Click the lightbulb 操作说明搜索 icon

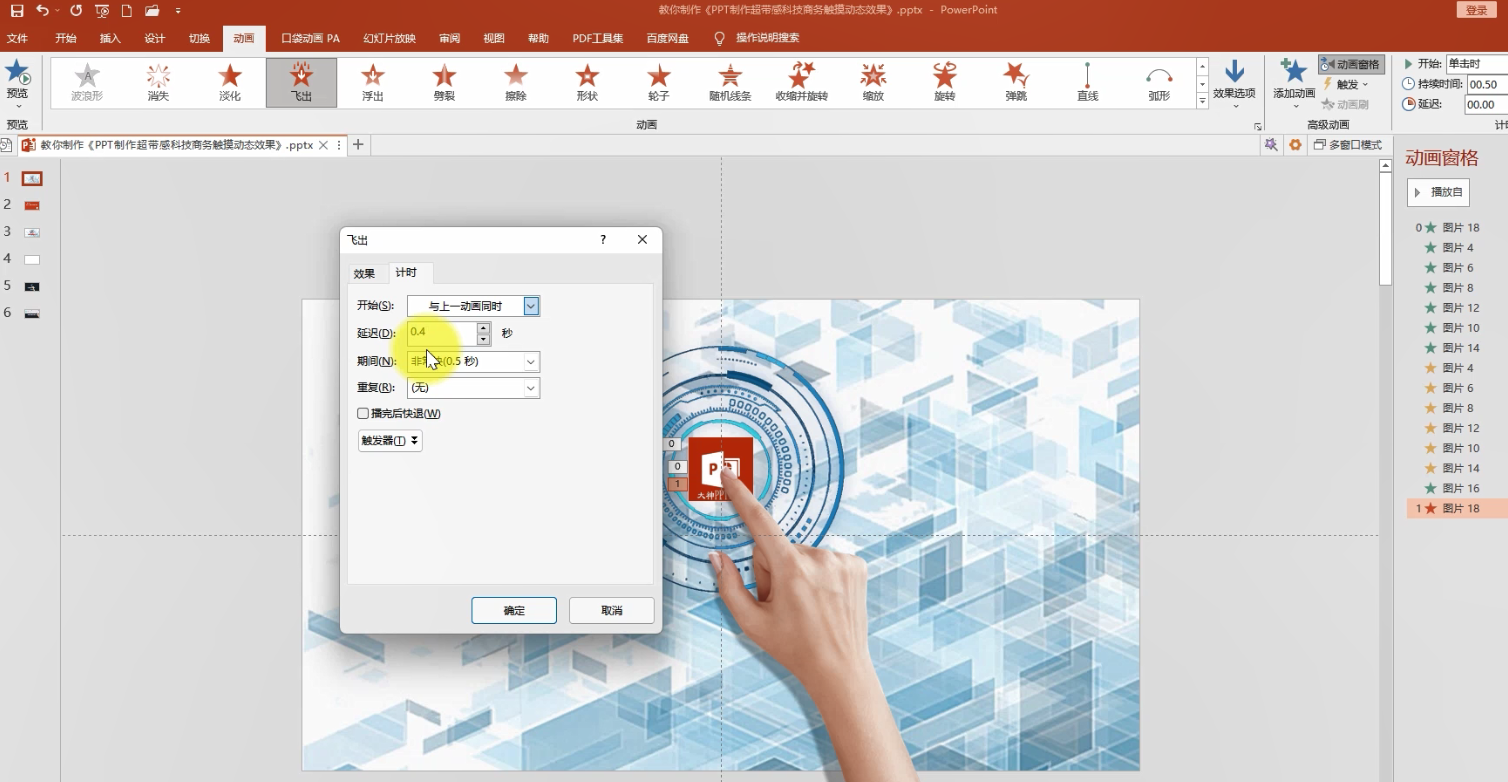718,38
